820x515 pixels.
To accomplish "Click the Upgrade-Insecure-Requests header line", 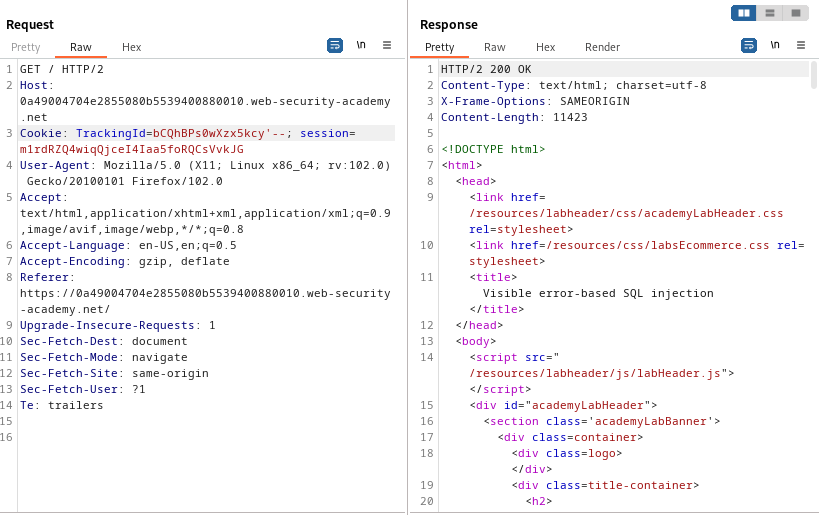I will (x=118, y=325).
